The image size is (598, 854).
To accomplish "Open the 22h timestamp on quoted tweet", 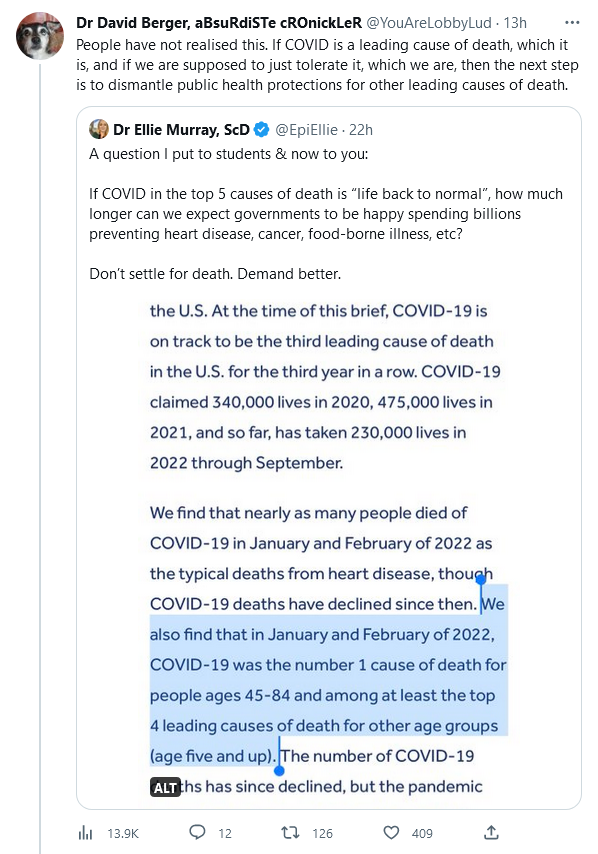I will click(x=361, y=130).
